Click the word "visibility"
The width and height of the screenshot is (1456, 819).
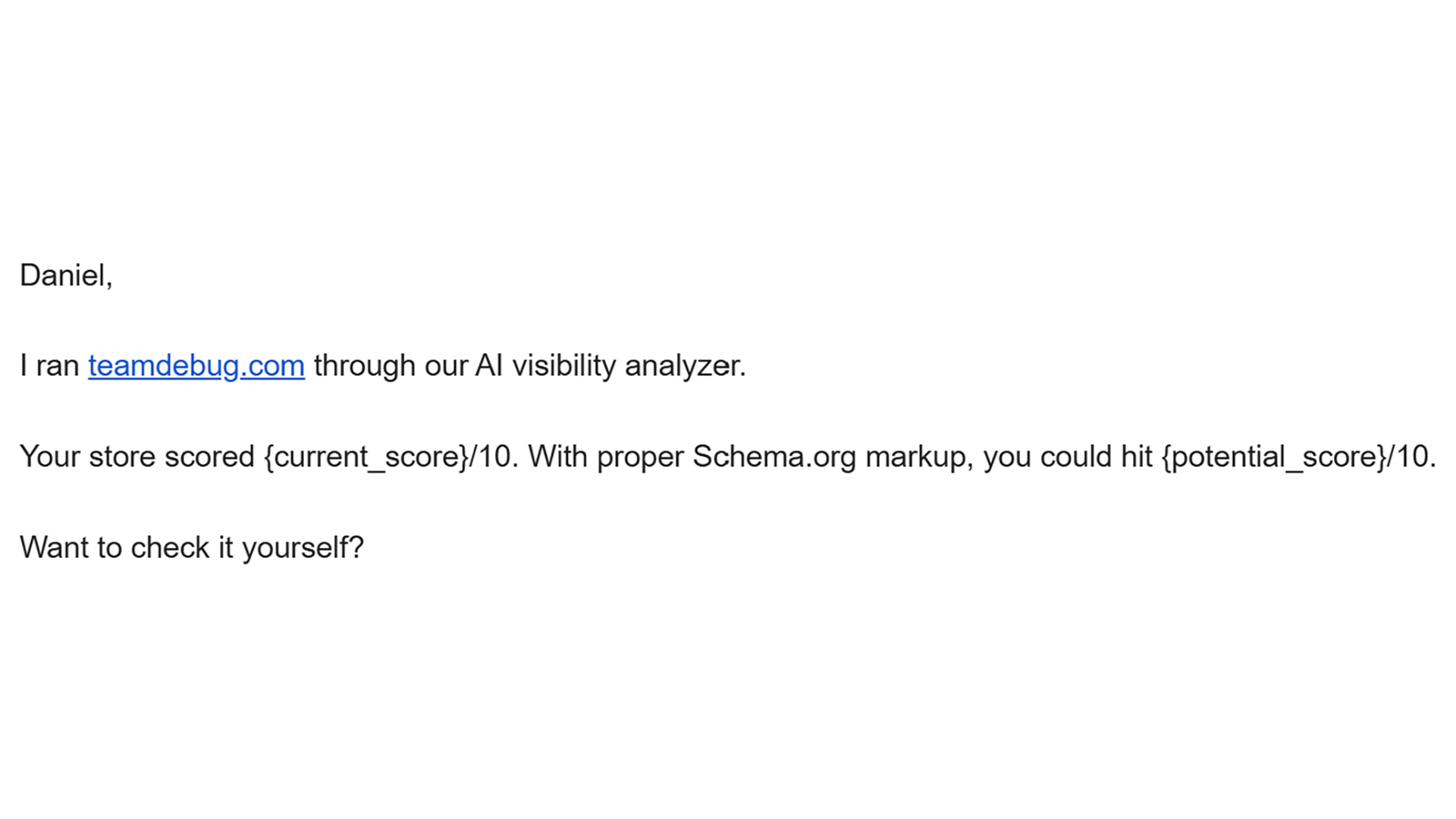click(563, 366)
